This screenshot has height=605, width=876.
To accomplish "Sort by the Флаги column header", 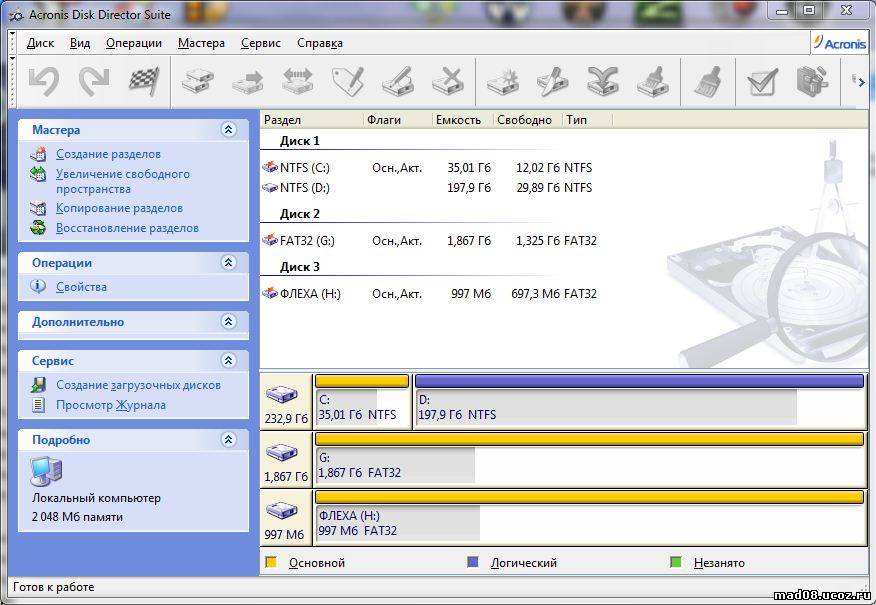I will click(x=398, y=120).
